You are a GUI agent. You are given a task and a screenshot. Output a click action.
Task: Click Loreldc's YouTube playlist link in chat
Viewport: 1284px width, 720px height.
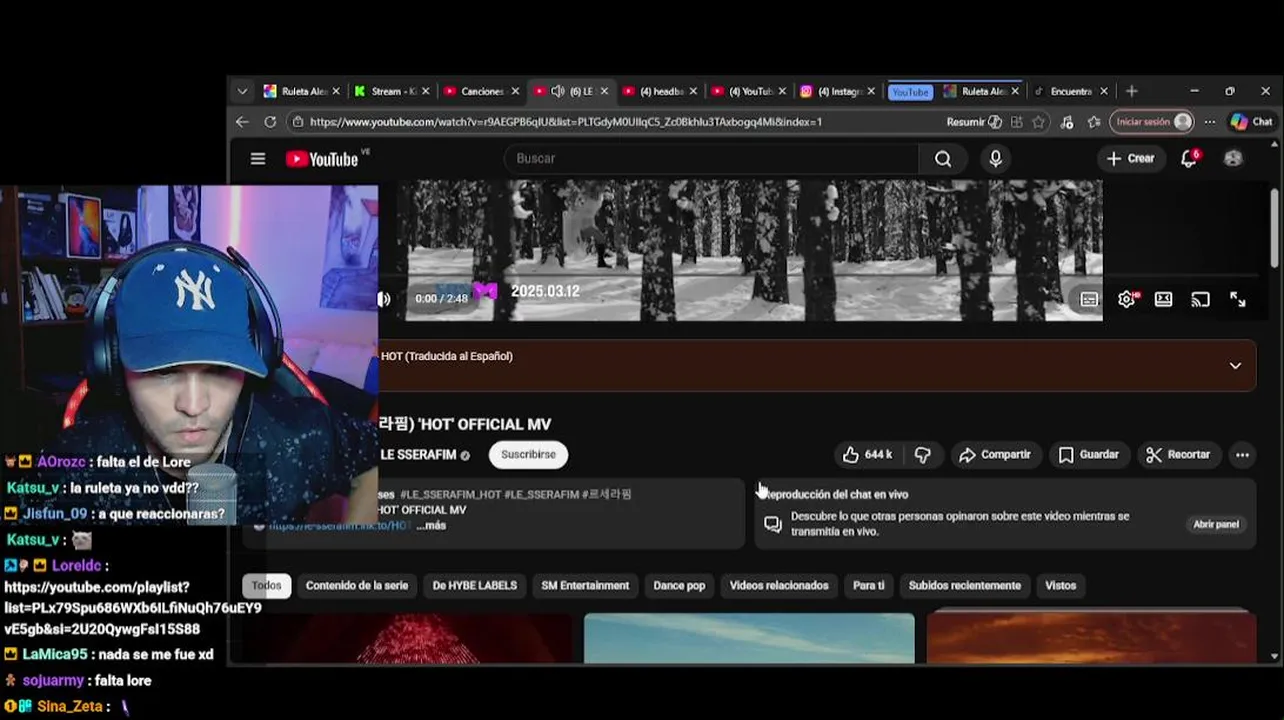click(x=133, y=608)
